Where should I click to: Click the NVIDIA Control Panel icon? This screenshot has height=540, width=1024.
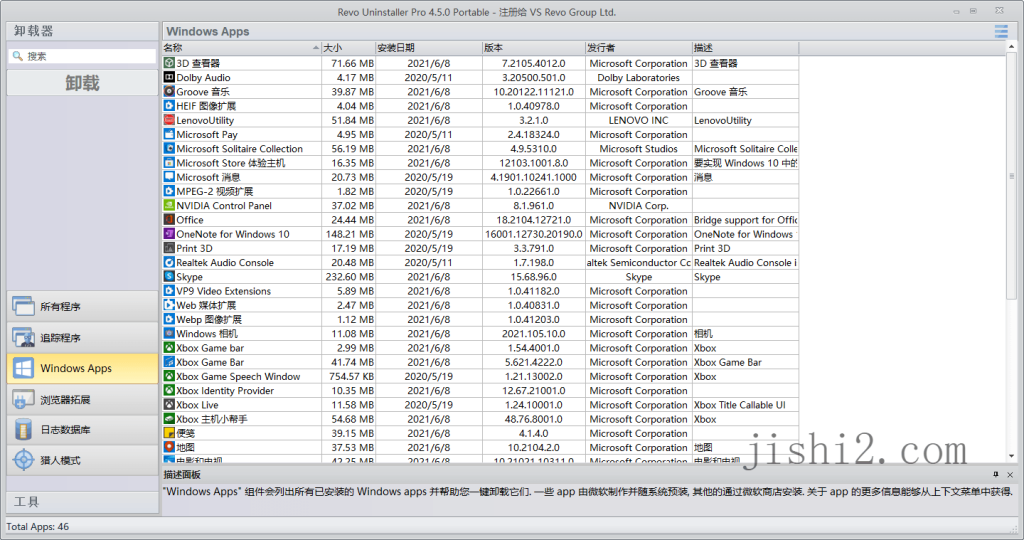[169, 206]
